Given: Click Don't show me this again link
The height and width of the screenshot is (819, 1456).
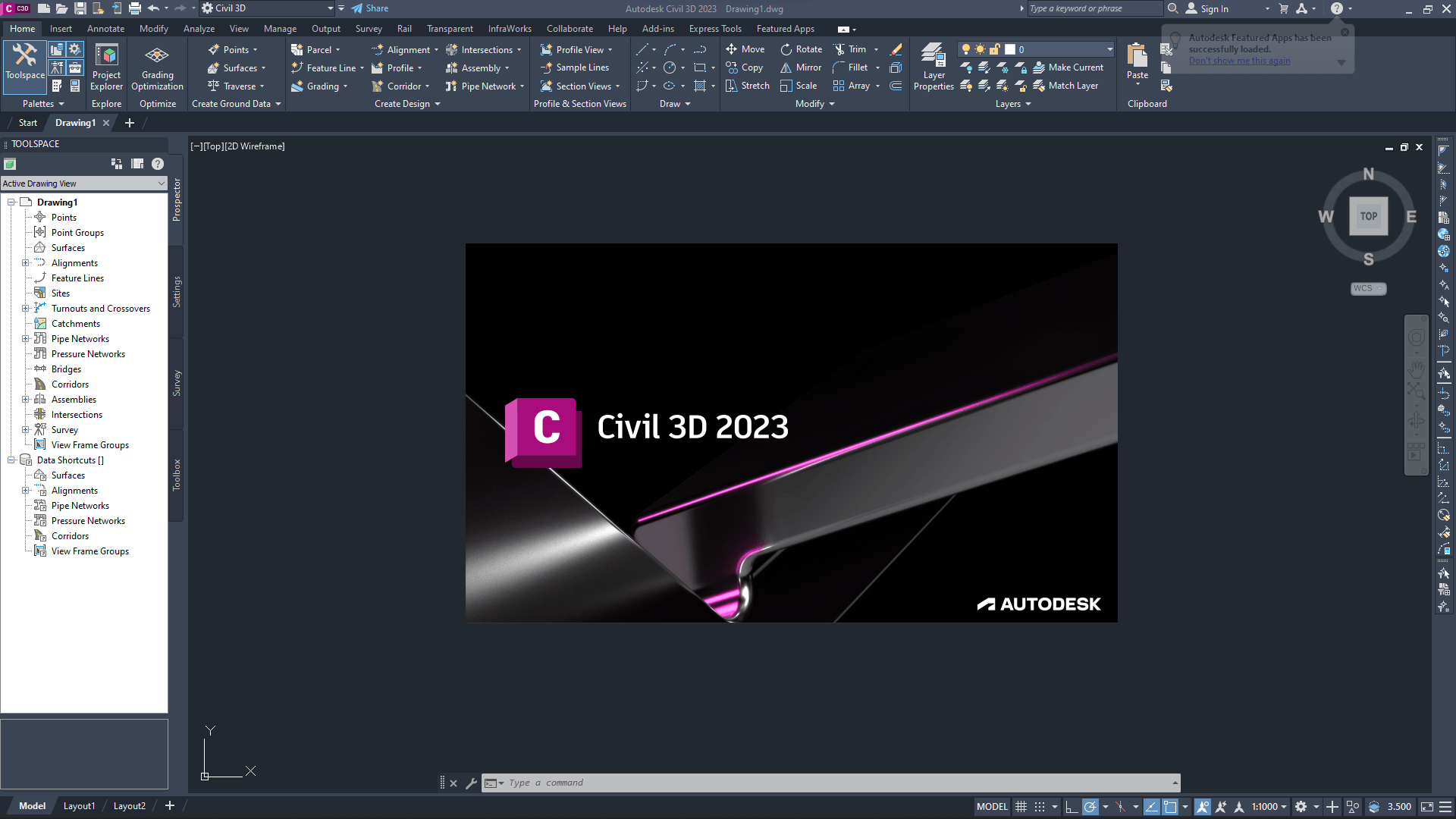Looking at the screenshot, I should (1239, 61).
